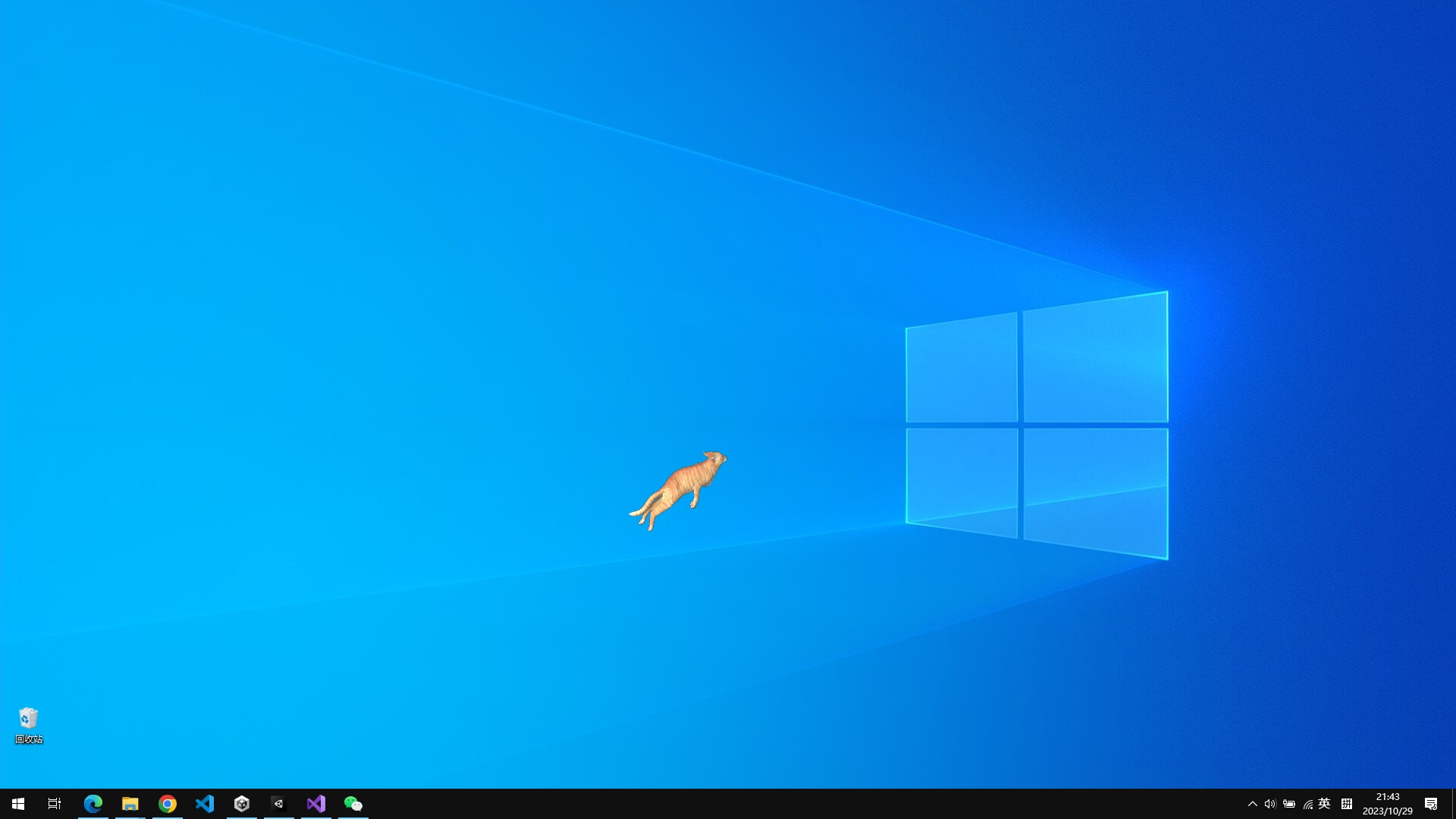Image resolution: width=1456 pixels, height=819 pixels.
Task: Open Visual Studio from the taskbar
Action: 316,804
